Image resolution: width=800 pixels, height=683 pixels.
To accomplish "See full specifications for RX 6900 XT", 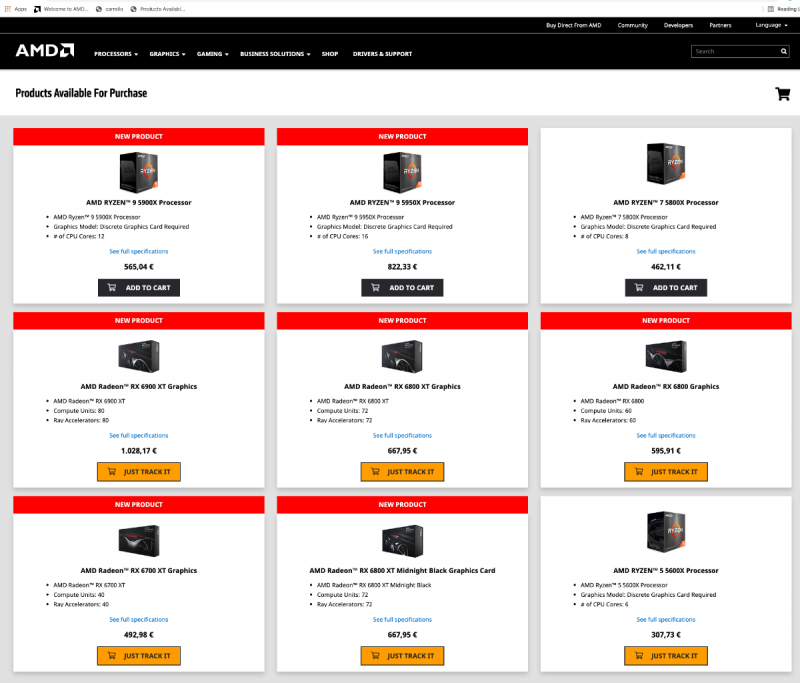I will coord(139,436).
